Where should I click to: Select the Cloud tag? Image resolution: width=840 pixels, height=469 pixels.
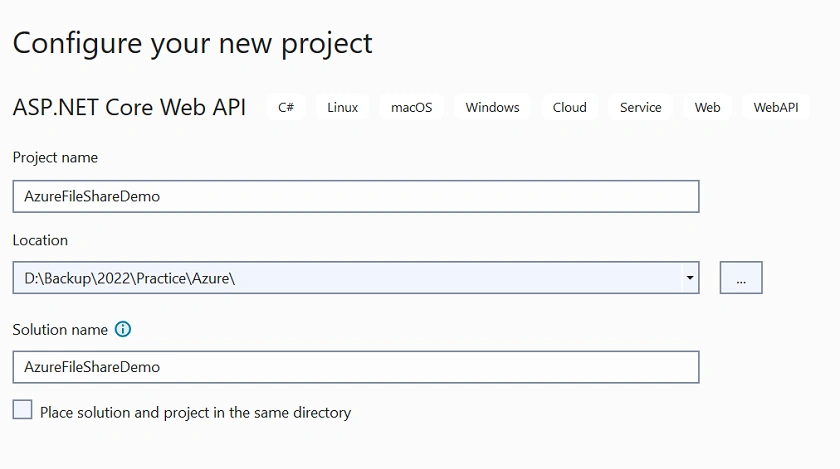click(x=569, y=107)
